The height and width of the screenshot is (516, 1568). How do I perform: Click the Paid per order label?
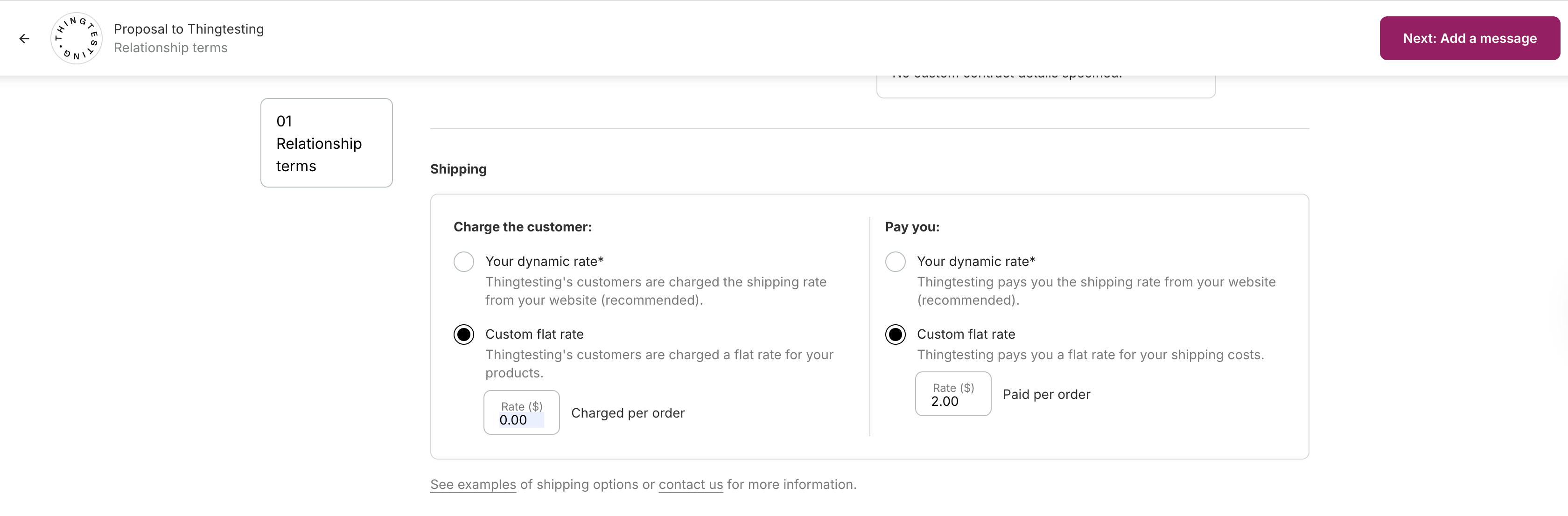(1046, 395)
